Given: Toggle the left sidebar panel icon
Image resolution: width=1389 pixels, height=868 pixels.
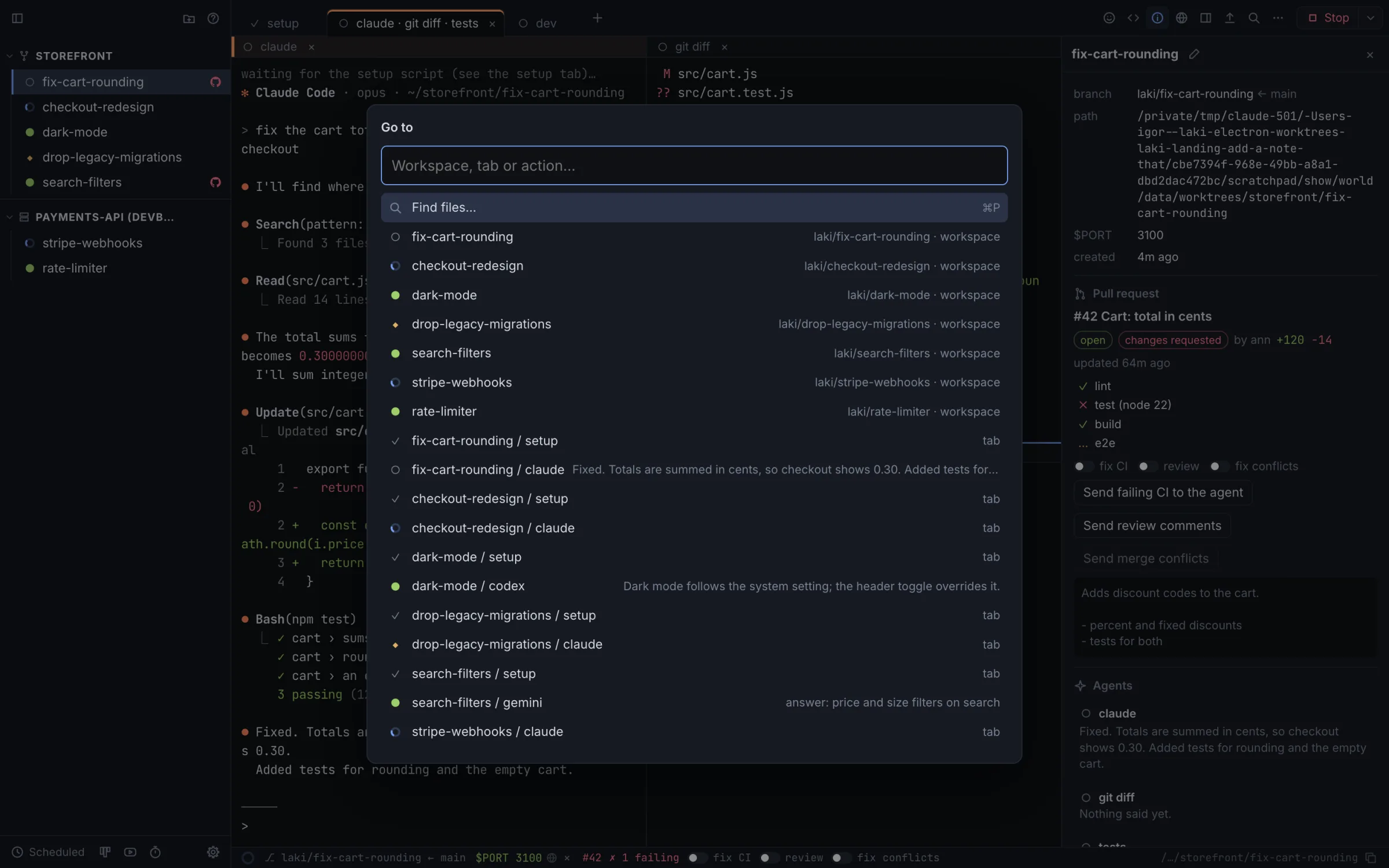Looking at the screenshot, I should click(x=17, y=19).
